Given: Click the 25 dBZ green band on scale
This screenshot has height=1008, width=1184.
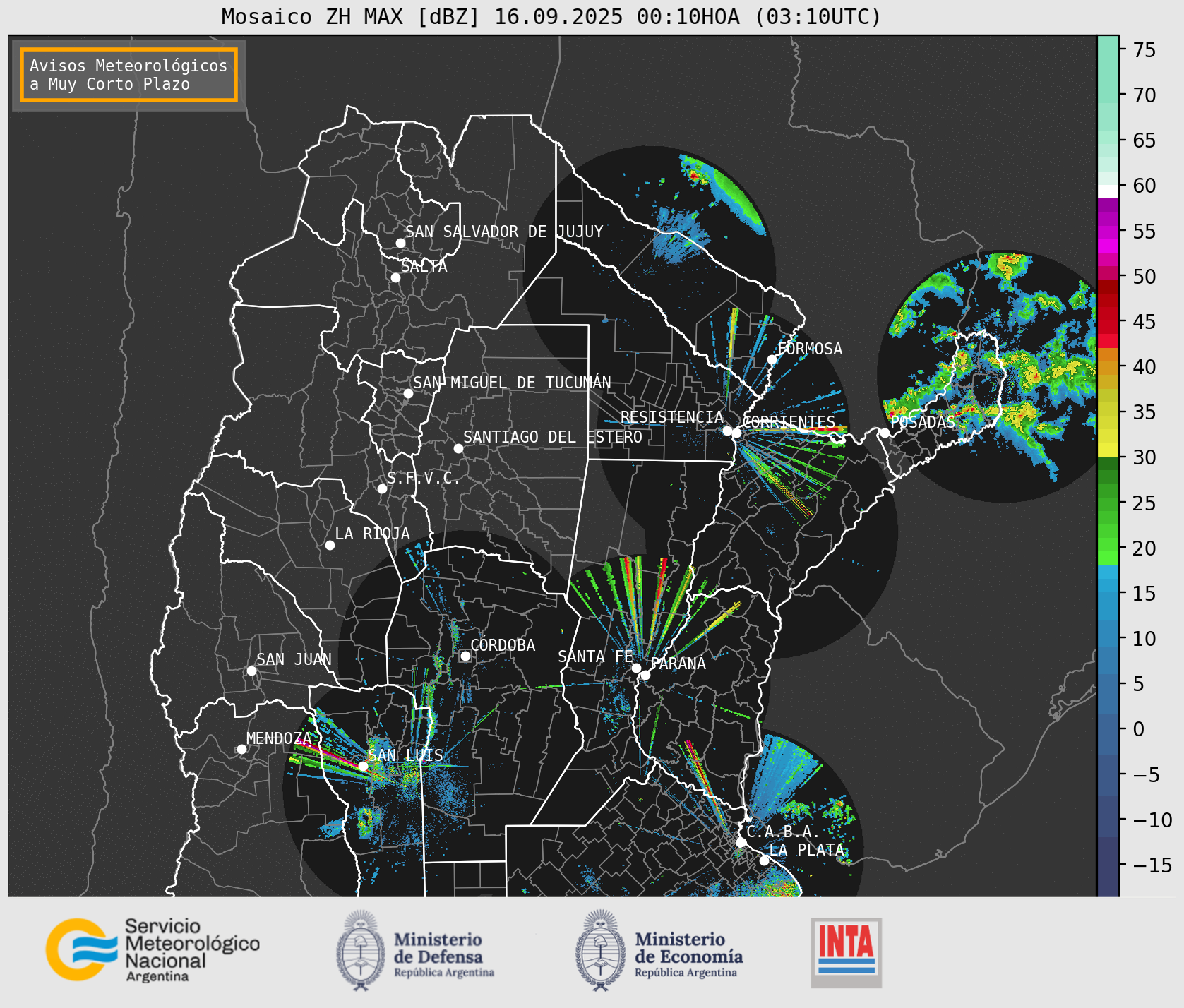Looking at the screenshot, I should [1108, 503].
